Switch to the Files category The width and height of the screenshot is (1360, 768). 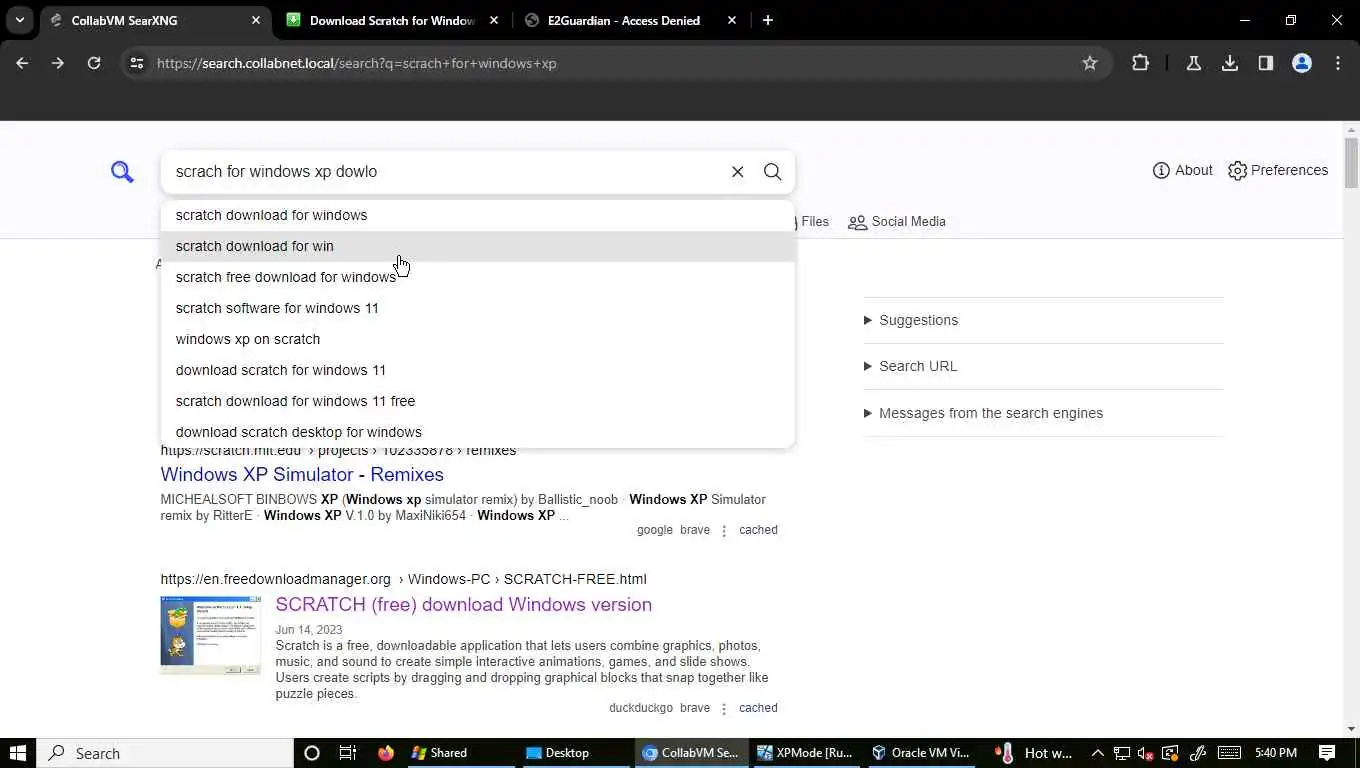pyautogui.click(x=813, y=222)
